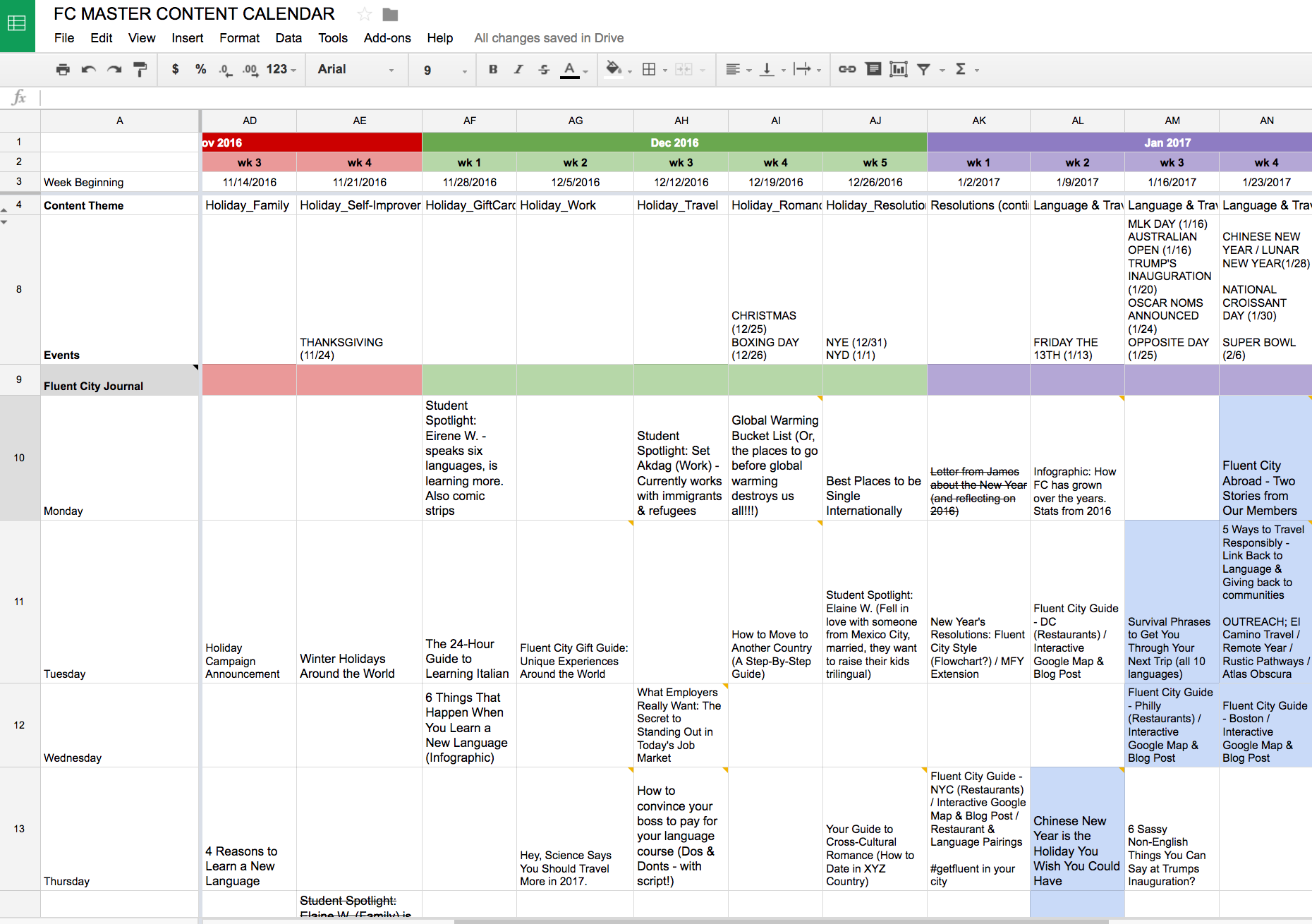Open the Data menu

tap(288, 38)
